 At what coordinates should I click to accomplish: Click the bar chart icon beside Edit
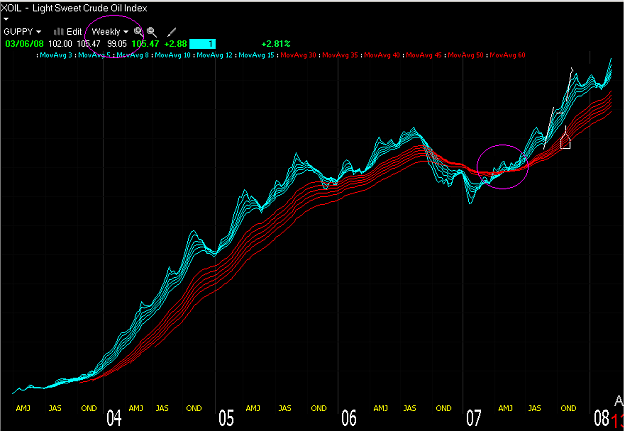click(x=59, y=31)
